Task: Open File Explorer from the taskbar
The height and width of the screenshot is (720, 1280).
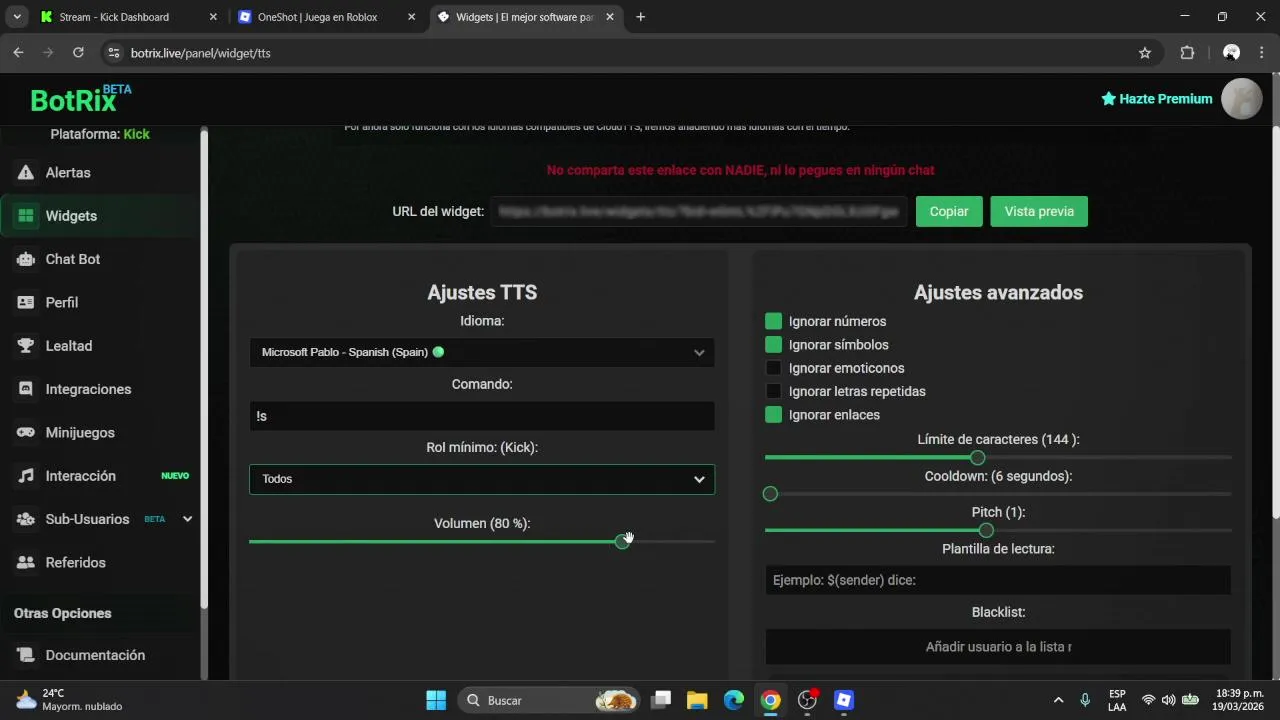Action: coord(697,700)
